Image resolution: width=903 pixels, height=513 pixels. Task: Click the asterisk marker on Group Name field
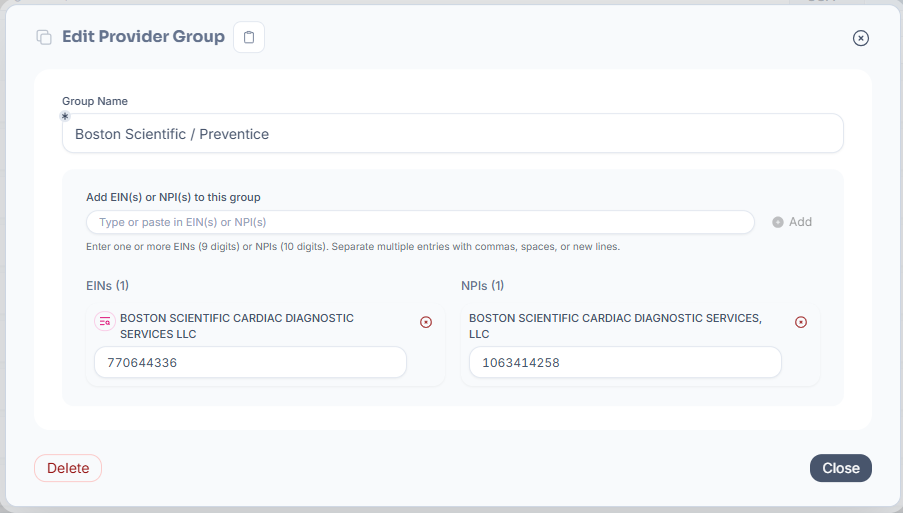pyautogui.click(x=65, y=116)
